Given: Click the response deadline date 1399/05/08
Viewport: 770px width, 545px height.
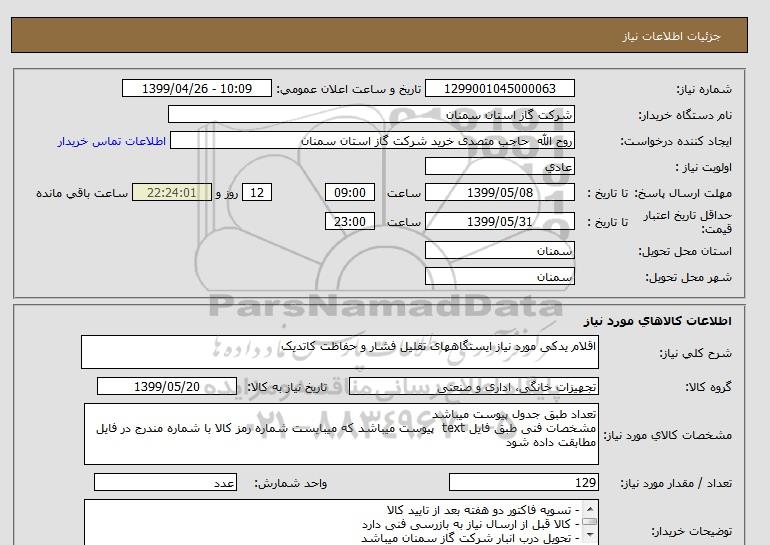Looking at the screenshot, I should (x=499, y=192).
